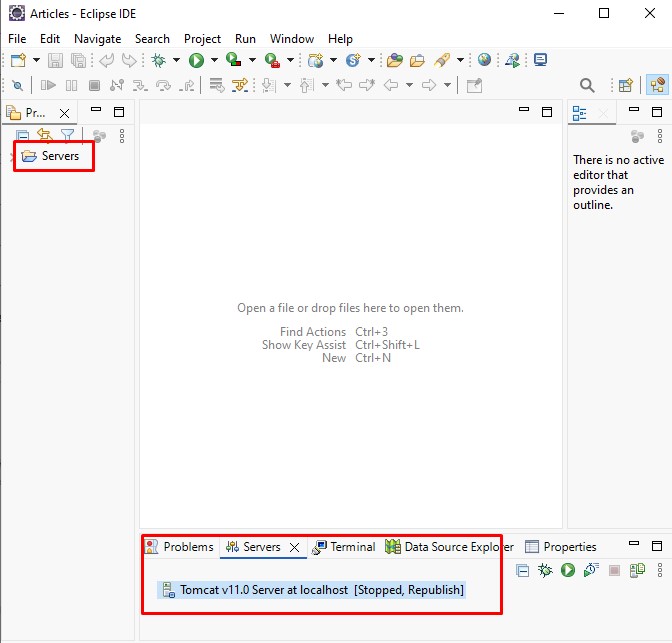Expand the Servers folder in Project Explorer
This screenshot has height=643, width=672.
coord(12,157)
